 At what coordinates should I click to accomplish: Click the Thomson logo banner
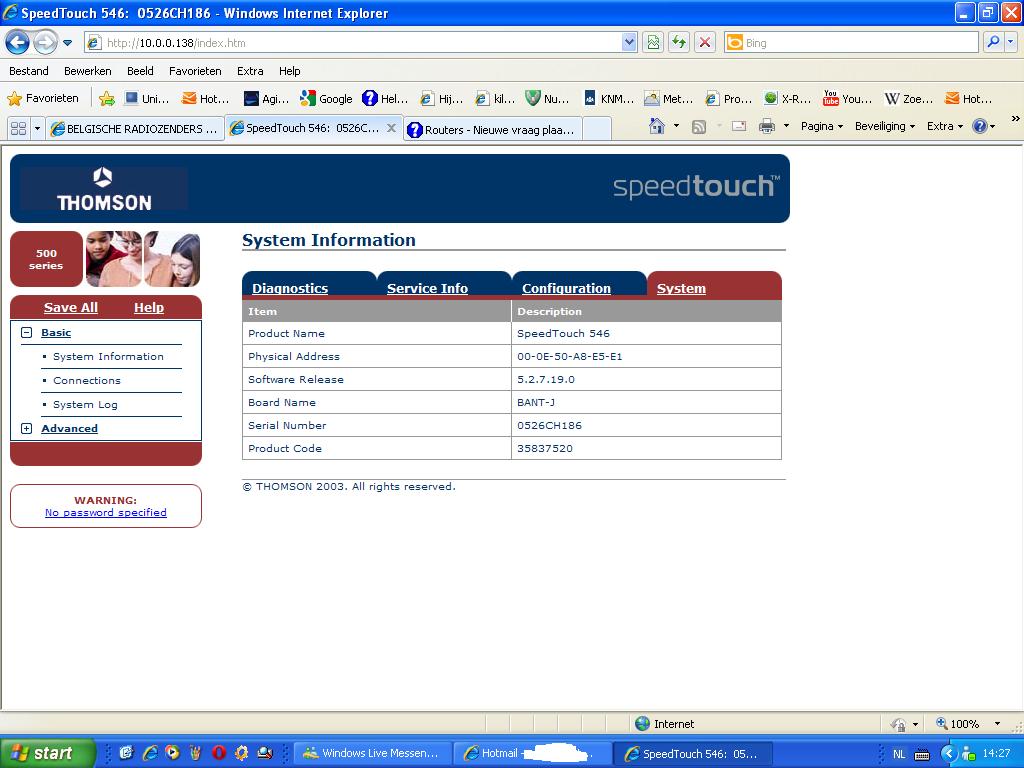click(104, 189)
